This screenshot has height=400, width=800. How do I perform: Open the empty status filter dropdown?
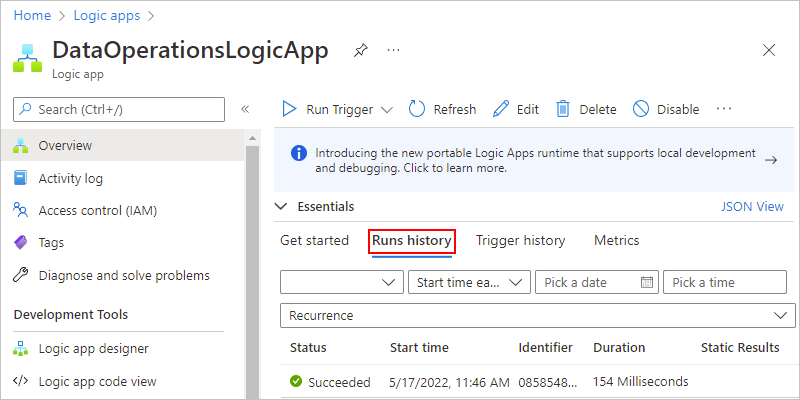point(342,283)
